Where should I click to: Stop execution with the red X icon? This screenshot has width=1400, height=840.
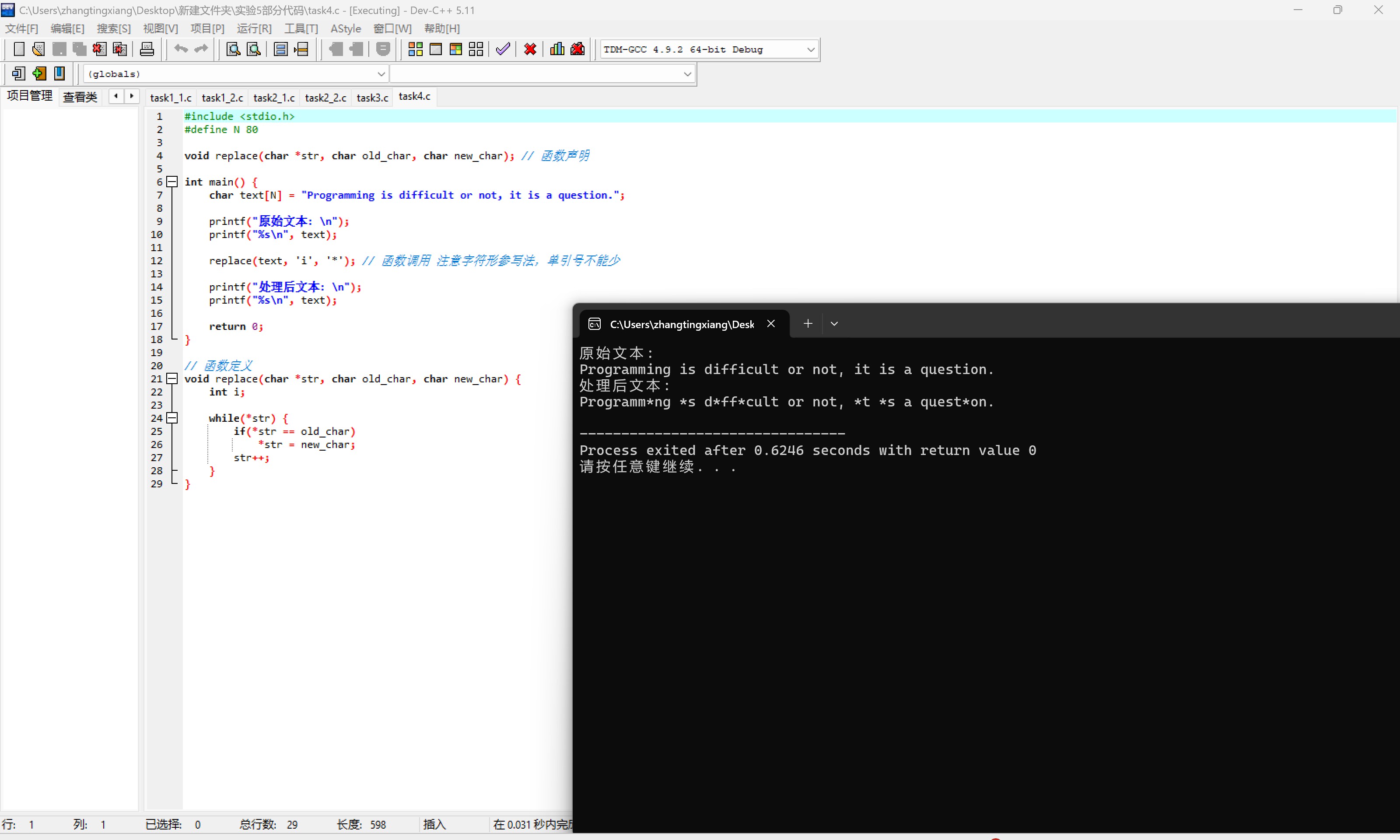tap(530, 49)
